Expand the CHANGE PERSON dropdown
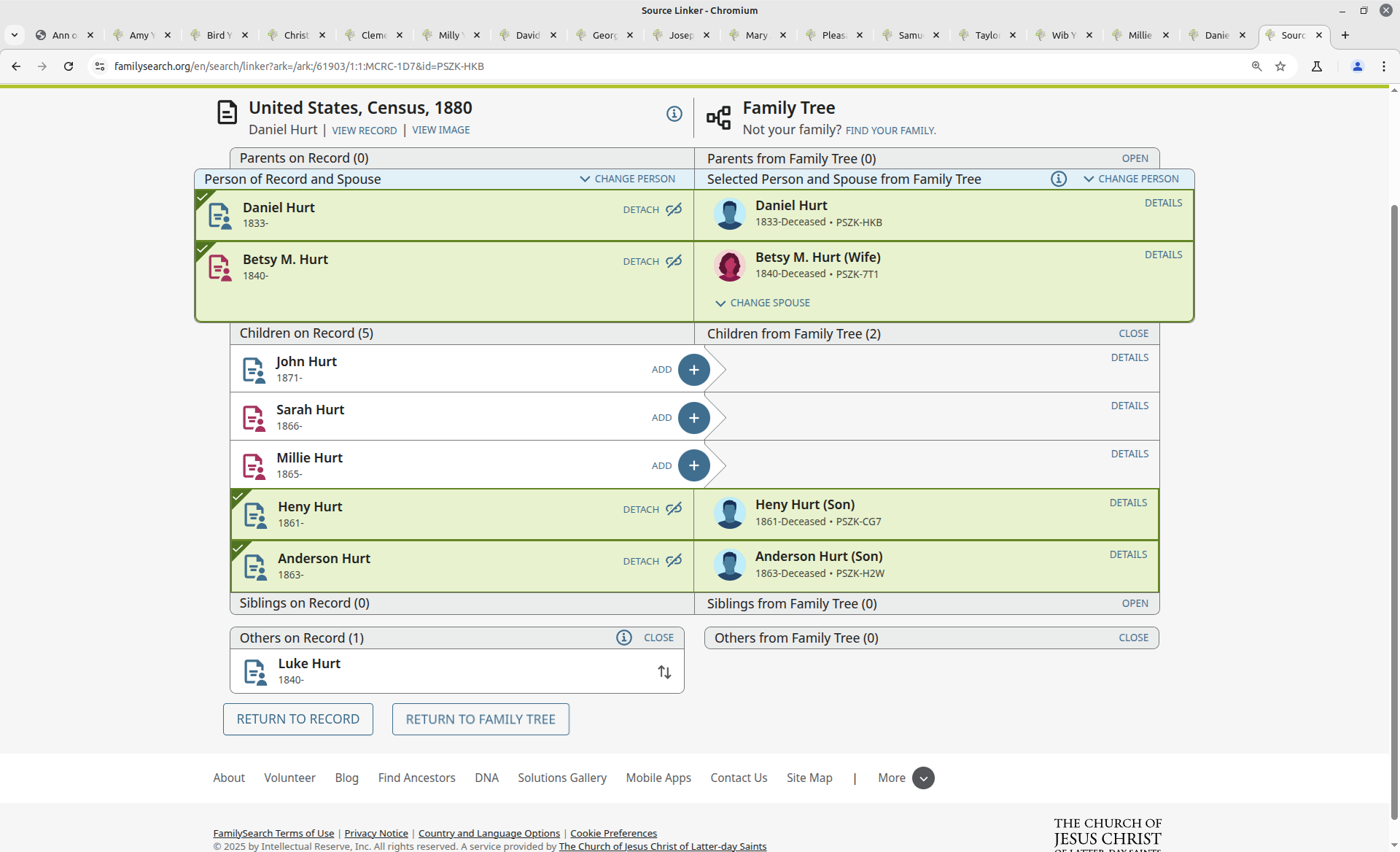Viewport: 1400px width, 852px height. (x=626, y=179)
